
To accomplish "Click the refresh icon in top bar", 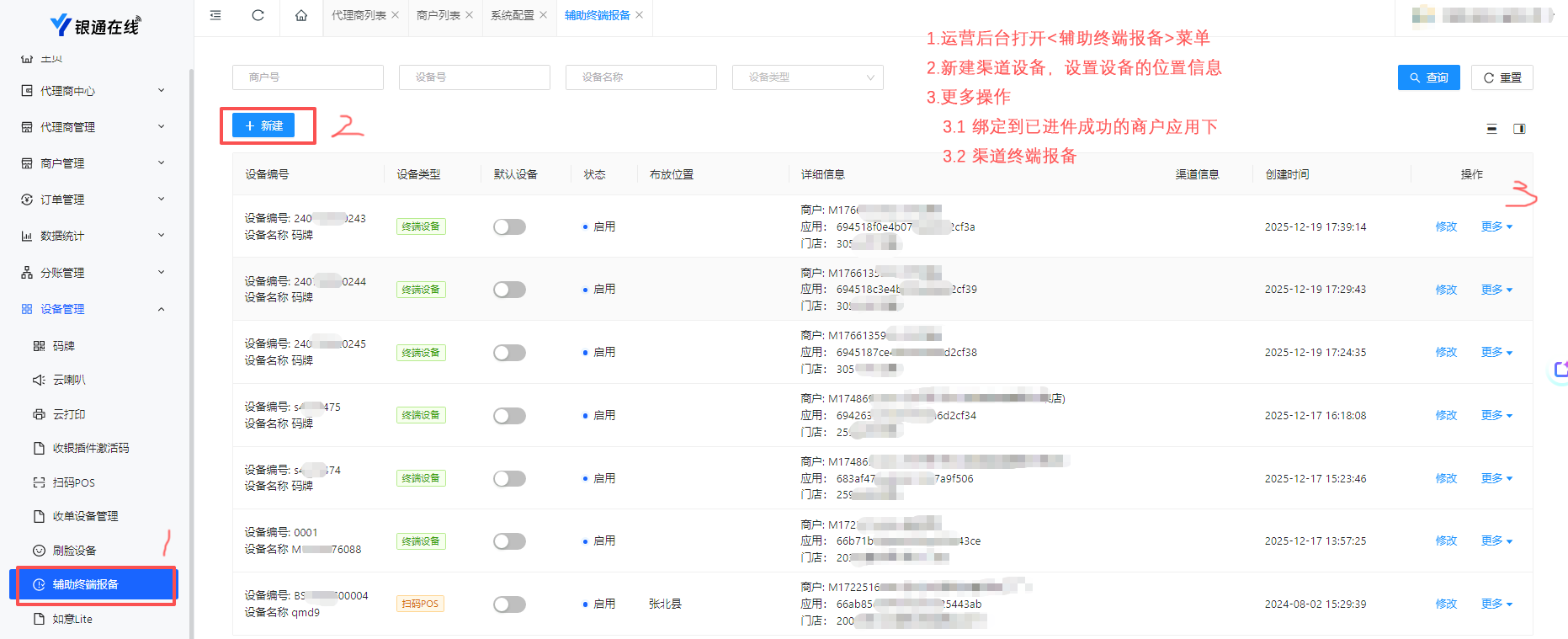I will pyautogui.click(x=258, y=15).
